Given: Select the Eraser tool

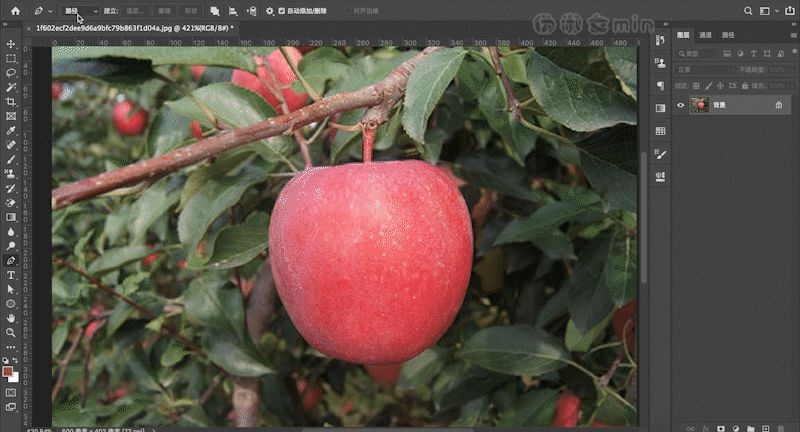Looking at the screenshot, I should (11, 202).
